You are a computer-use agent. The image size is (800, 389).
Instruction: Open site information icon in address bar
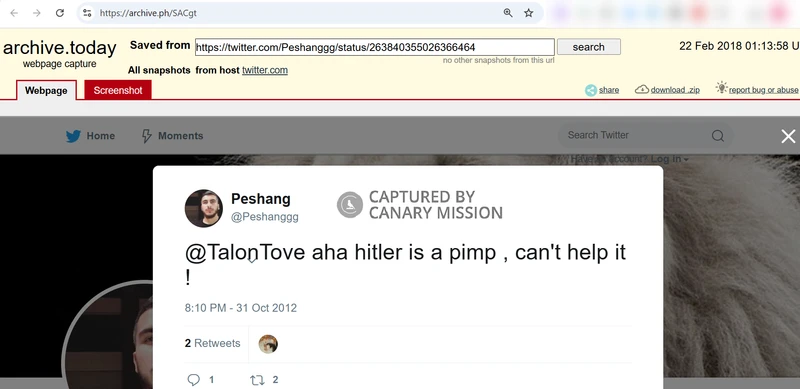(87, 13)
